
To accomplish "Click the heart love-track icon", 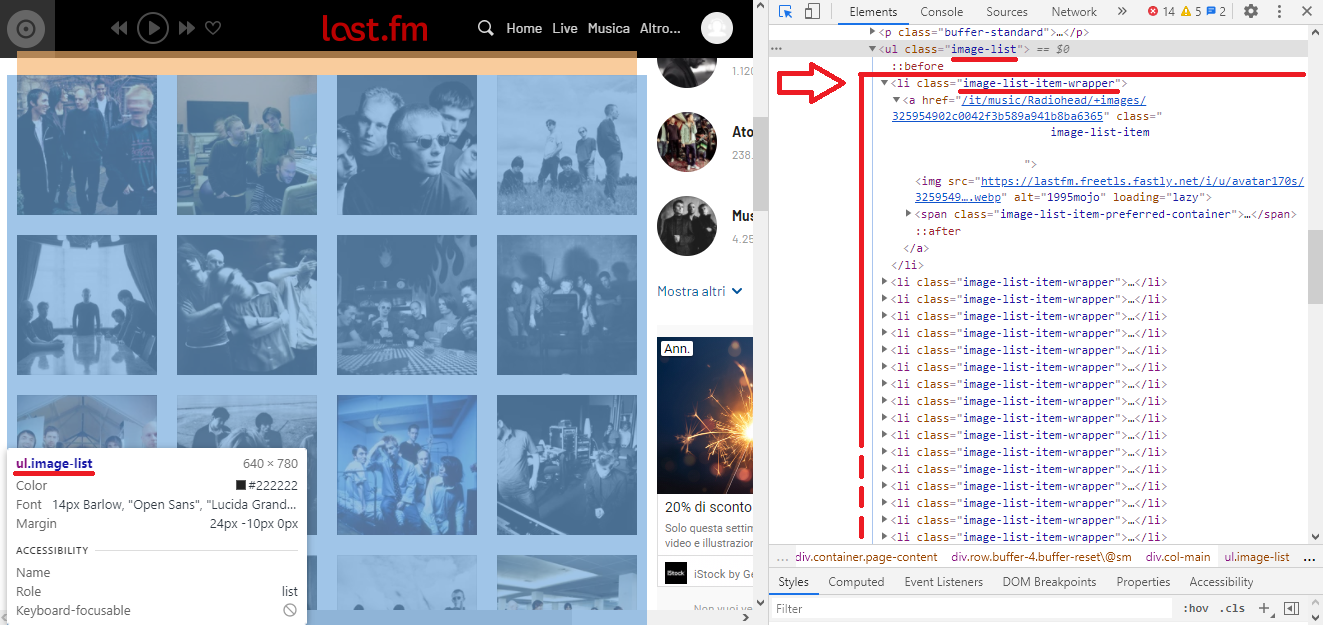I will pos(213,28).
